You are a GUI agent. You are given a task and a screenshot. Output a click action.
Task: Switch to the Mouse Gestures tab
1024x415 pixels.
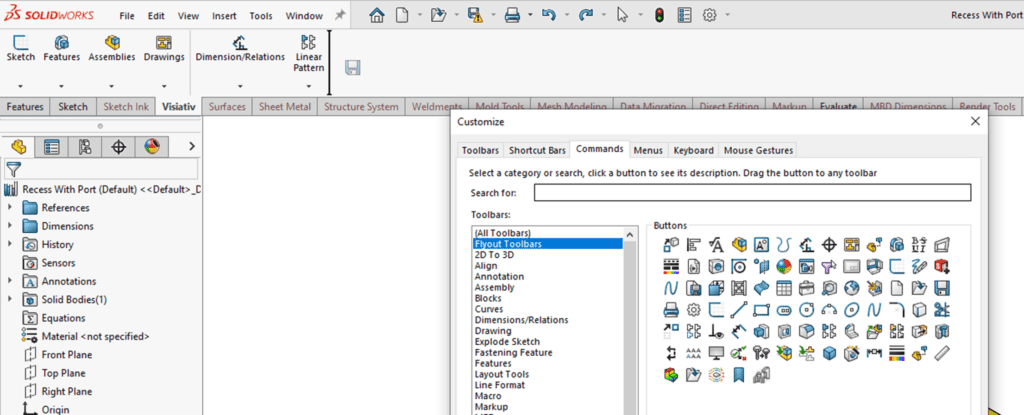click(x=758, y=150)
